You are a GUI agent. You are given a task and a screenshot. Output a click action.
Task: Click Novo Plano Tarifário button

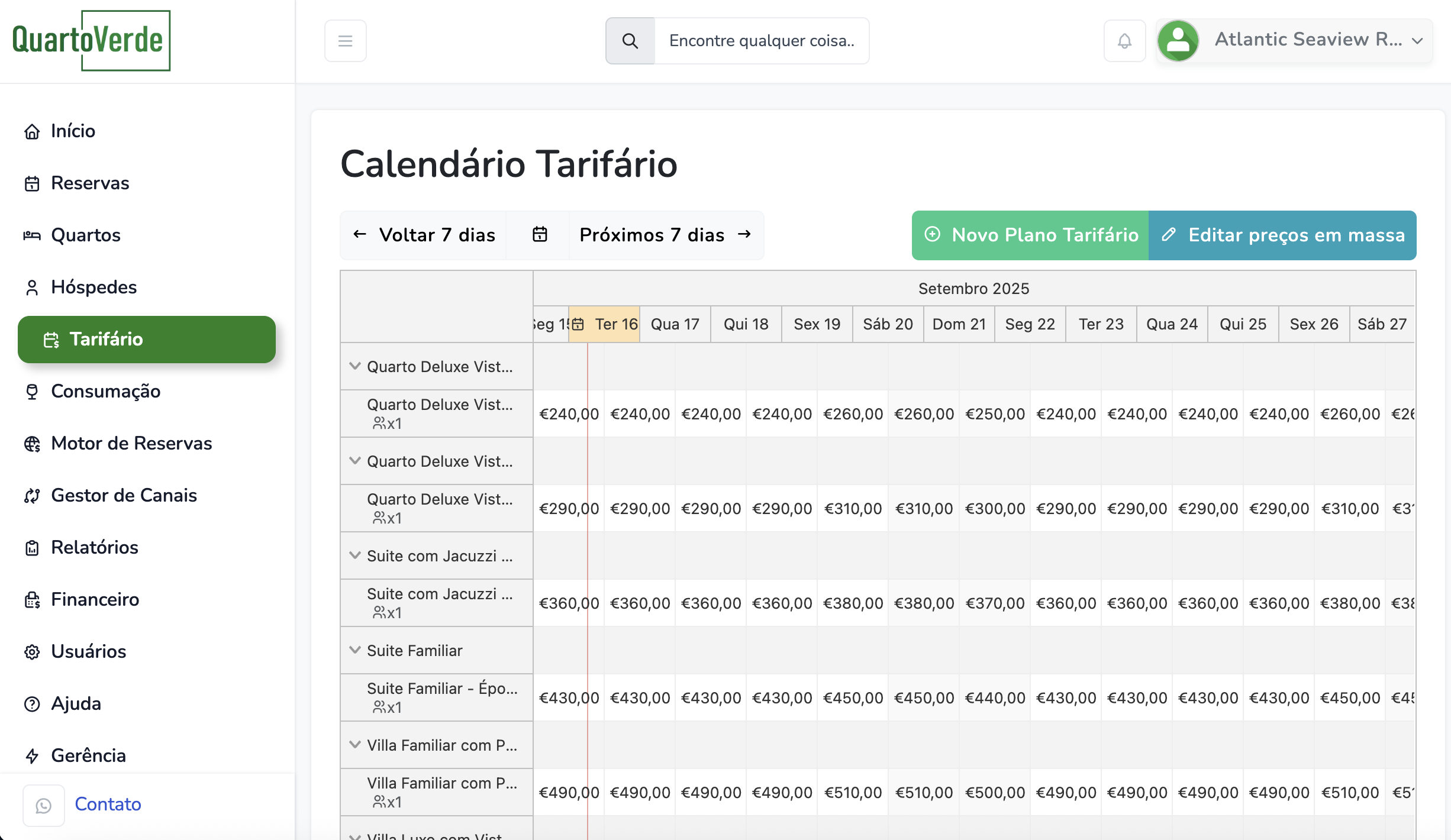[x=1030, y=235]
